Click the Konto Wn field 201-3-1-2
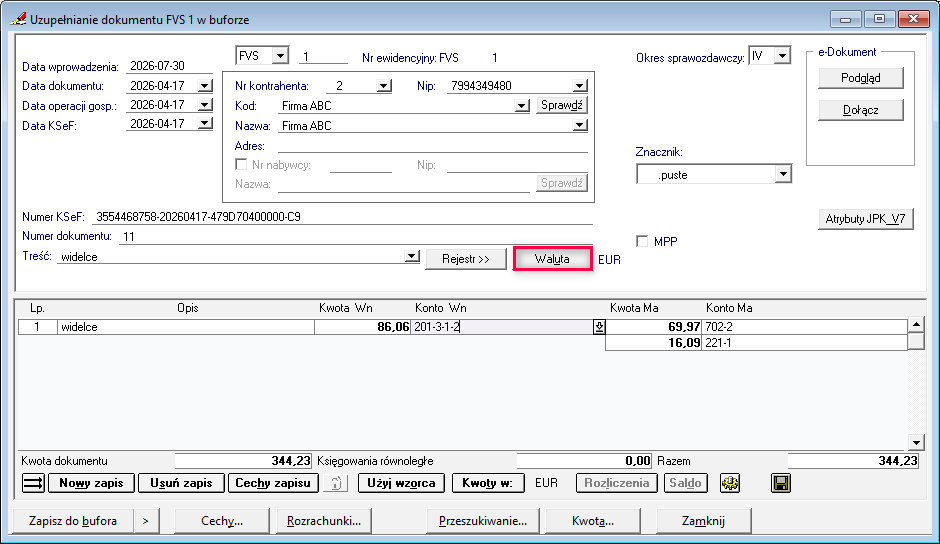This screenshot has height=544, width=940. point(502,327)
